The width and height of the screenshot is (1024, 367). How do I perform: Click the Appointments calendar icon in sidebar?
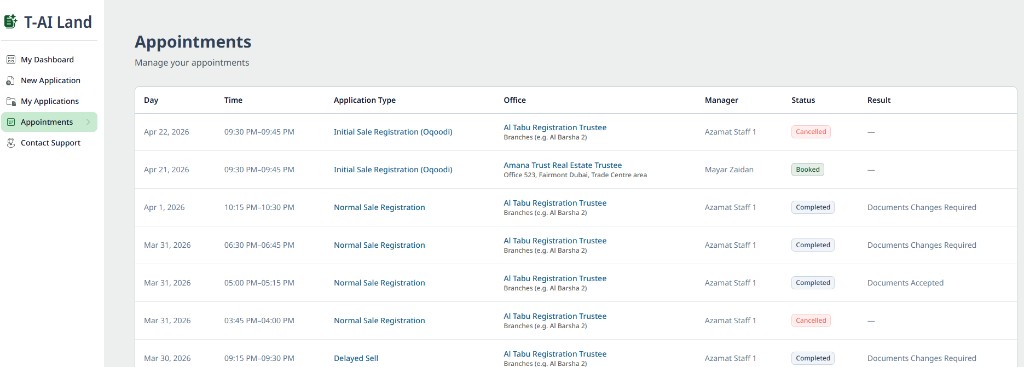[x=10, y=122]
